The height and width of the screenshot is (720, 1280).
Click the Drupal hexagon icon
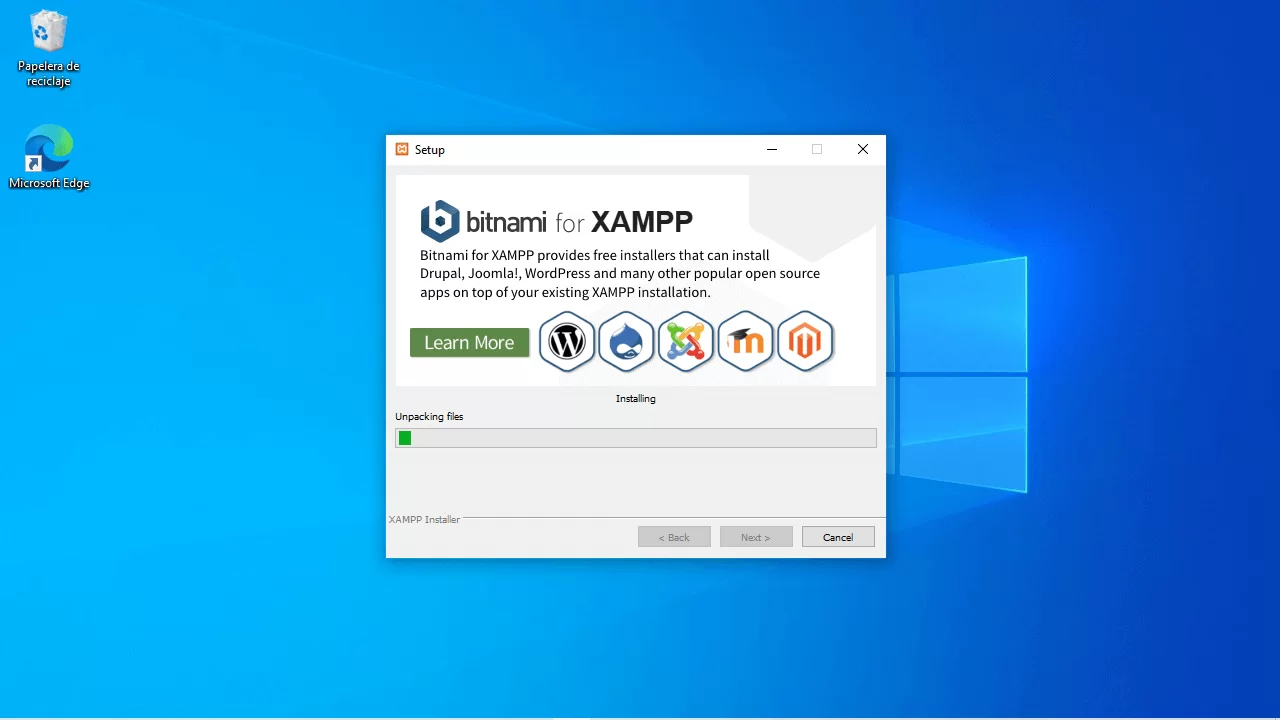[626, 342]
